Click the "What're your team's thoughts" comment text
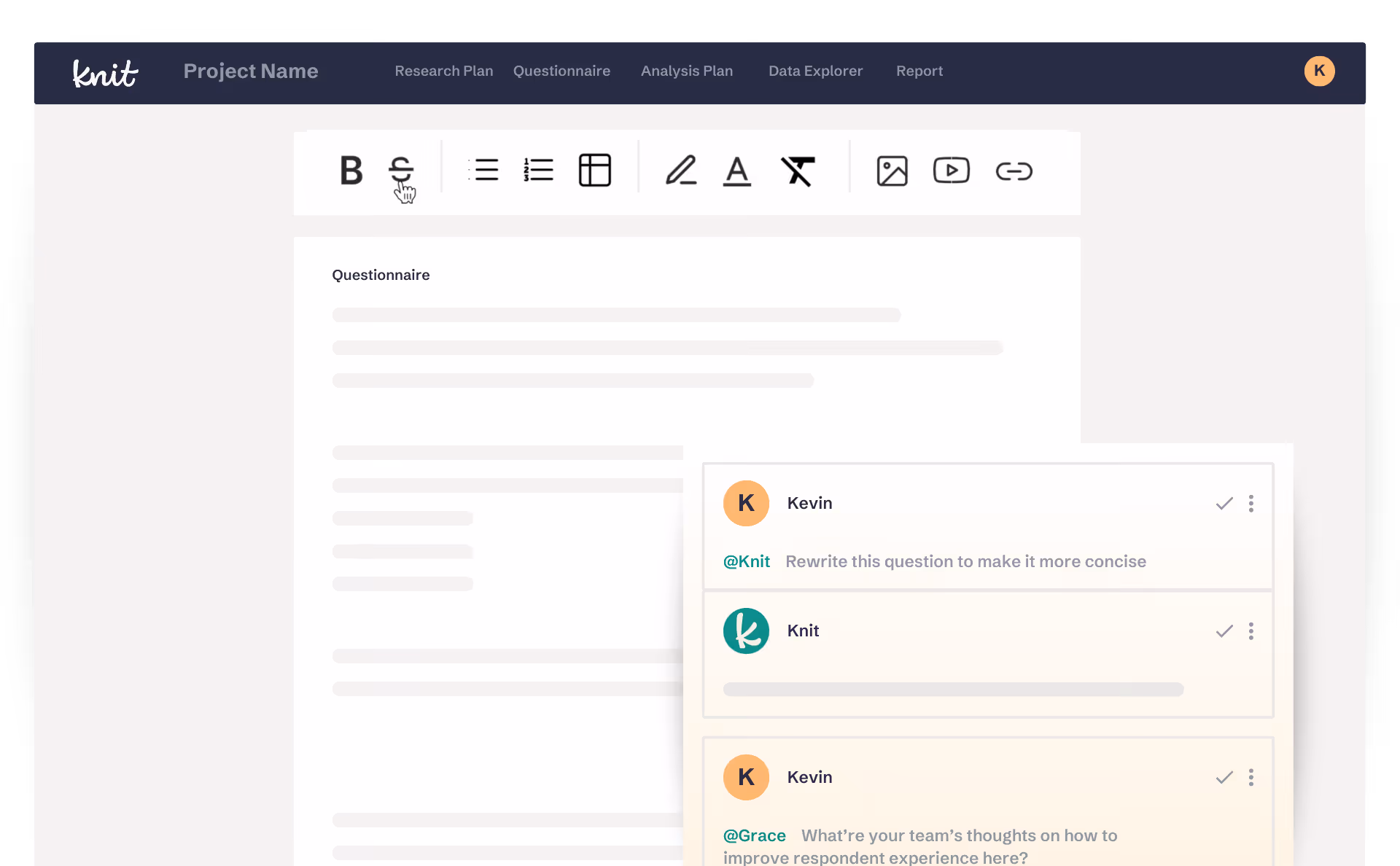Viewport: 1400px width, 866px height. (x=920, y=846)
